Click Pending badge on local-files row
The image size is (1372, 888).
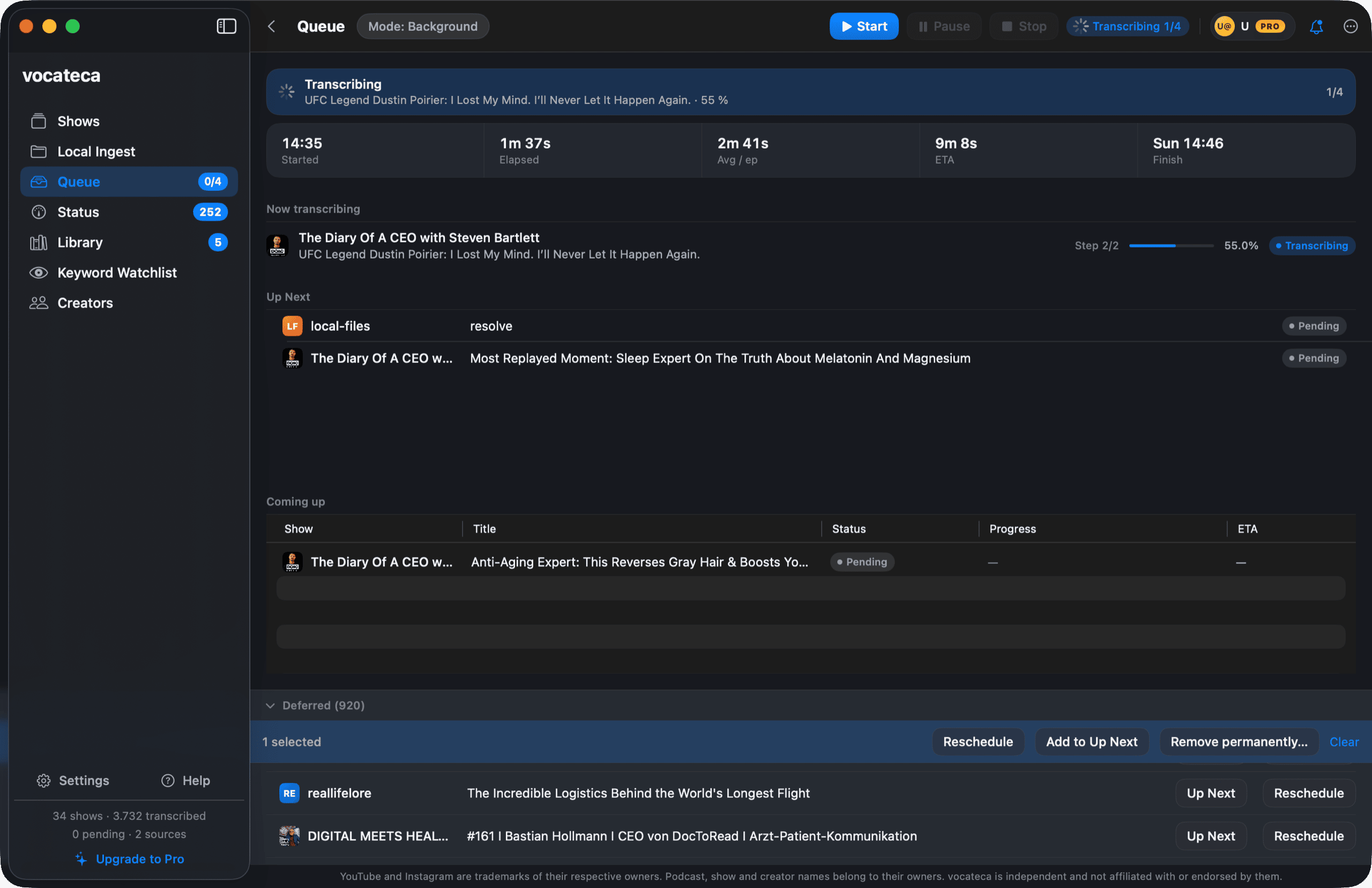(x=1314, y=326)
